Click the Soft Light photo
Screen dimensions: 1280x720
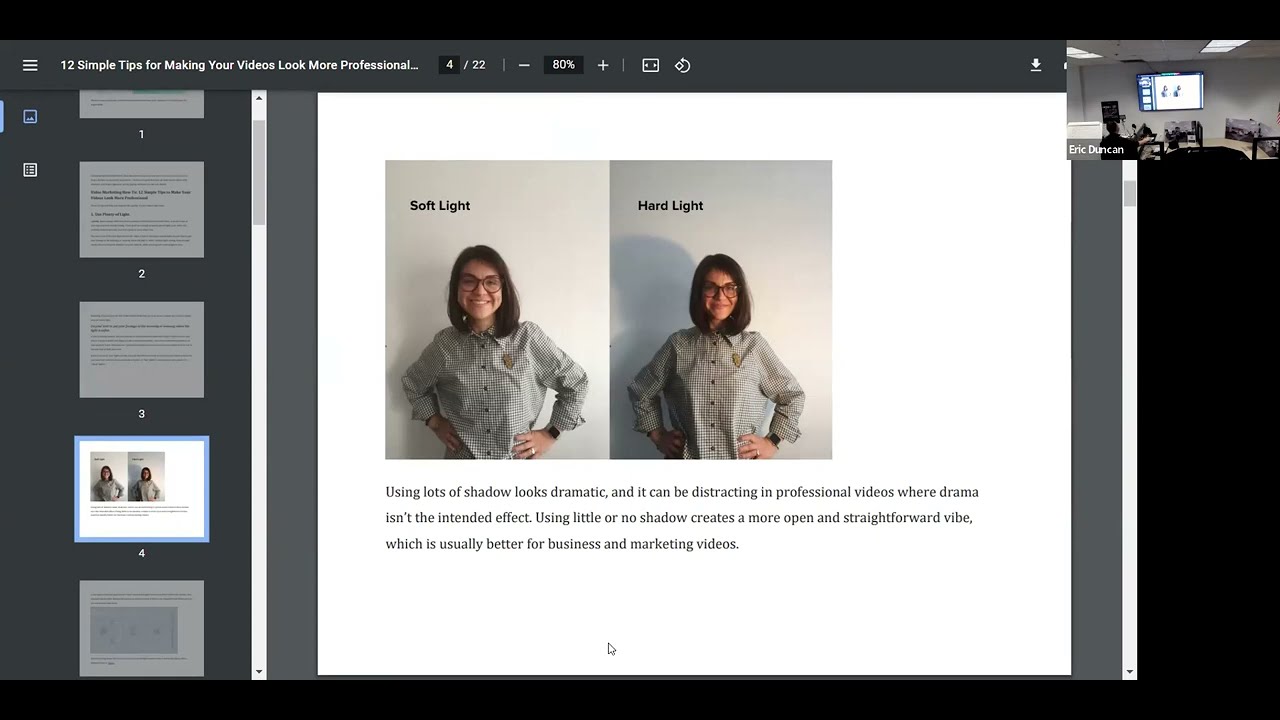coord(497,310)
